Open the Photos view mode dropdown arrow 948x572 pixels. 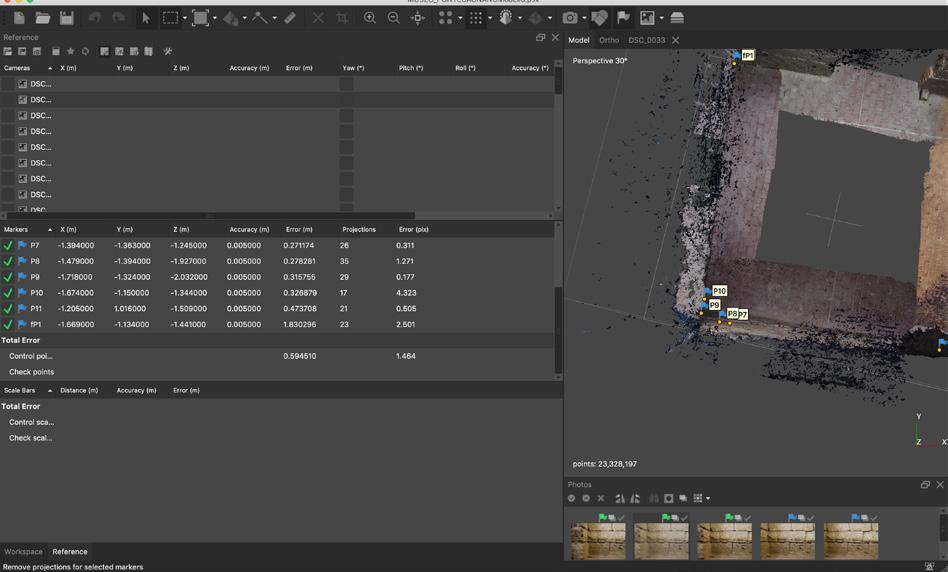click(x=708, y=498)
